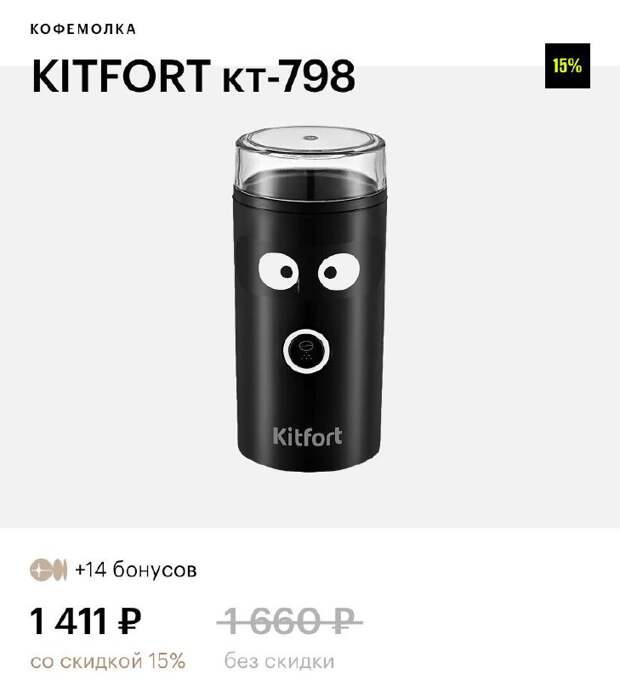
Task: Select the Кофемолка category label
Action: coord(83,29)
